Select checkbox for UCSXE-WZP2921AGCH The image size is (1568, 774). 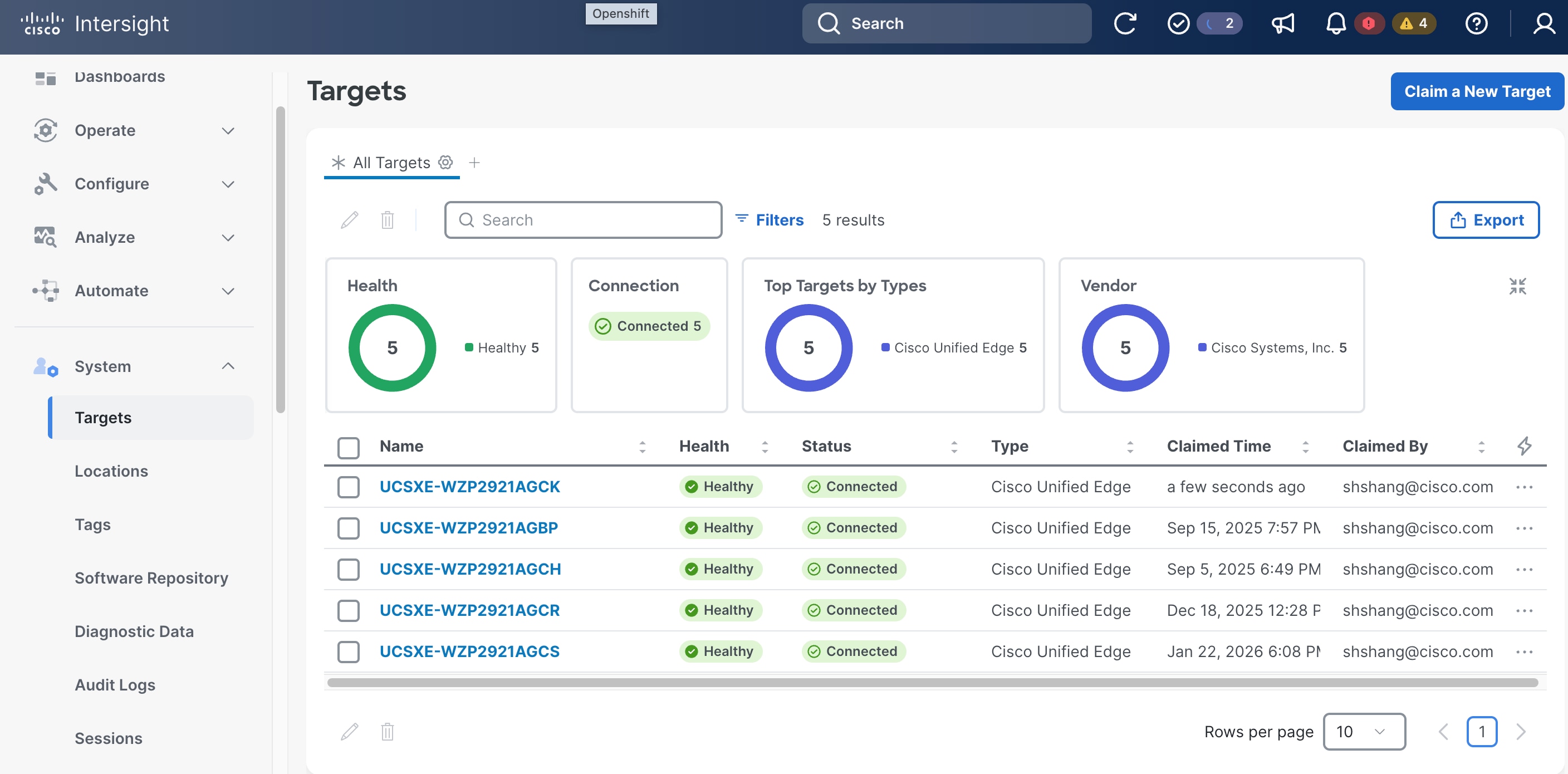(348, 570)
